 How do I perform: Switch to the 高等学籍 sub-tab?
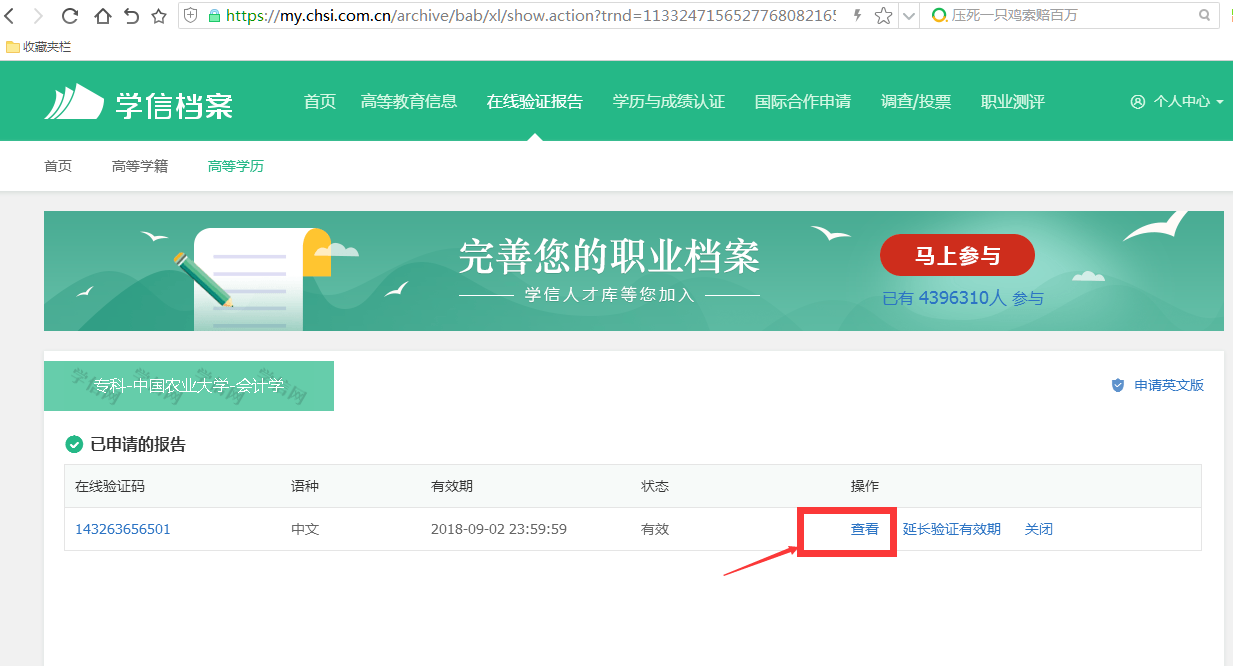coord(140,166)
